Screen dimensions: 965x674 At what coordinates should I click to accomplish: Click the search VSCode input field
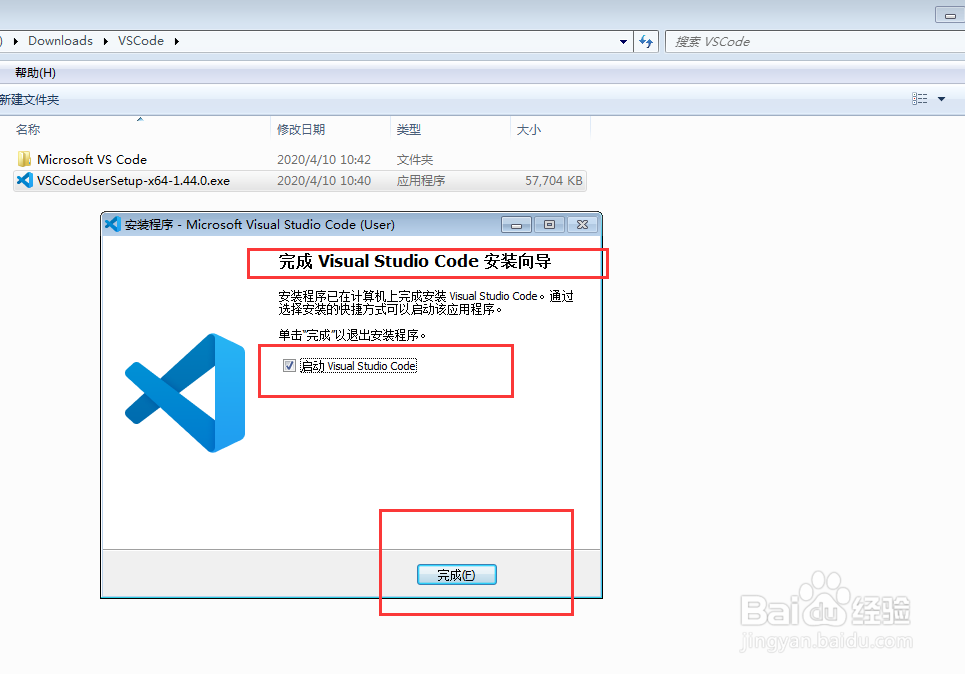pos(815,41)
